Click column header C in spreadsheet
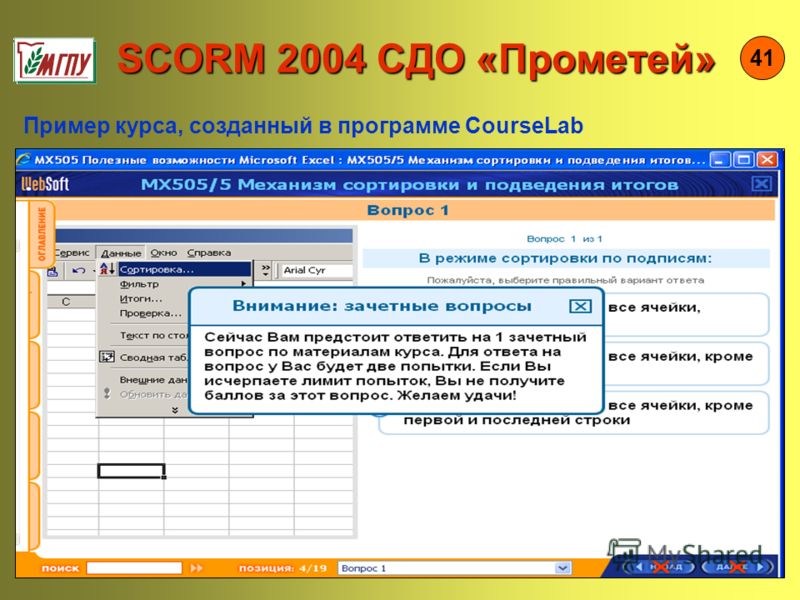This screenshot has width=800, height=600. point(66,302)
